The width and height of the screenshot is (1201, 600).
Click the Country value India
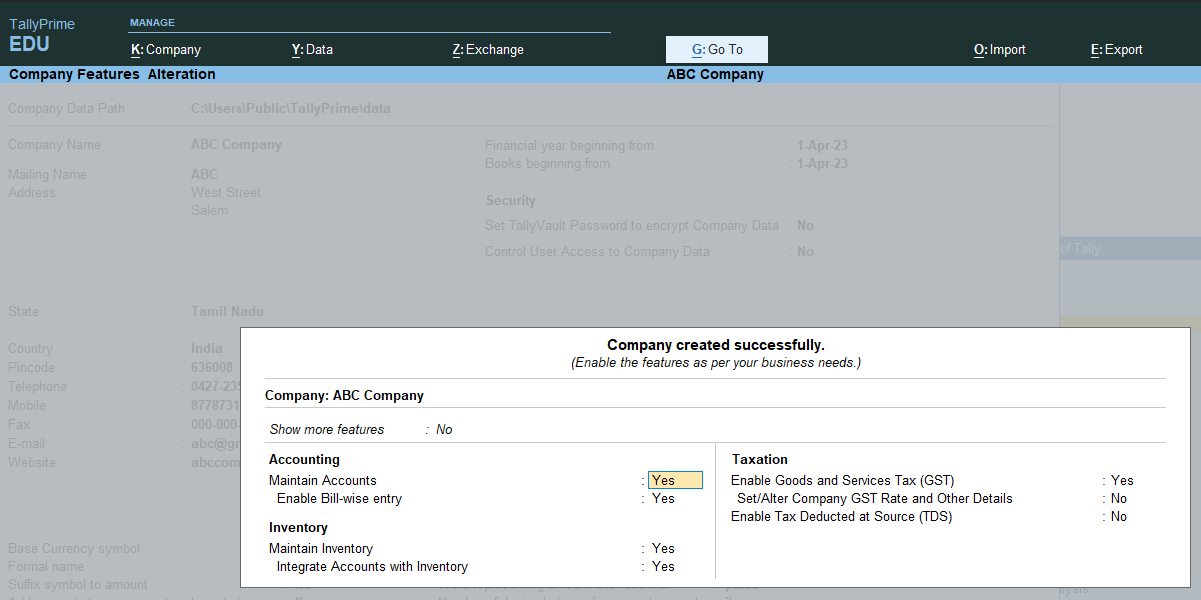click(x=207, y=349)
